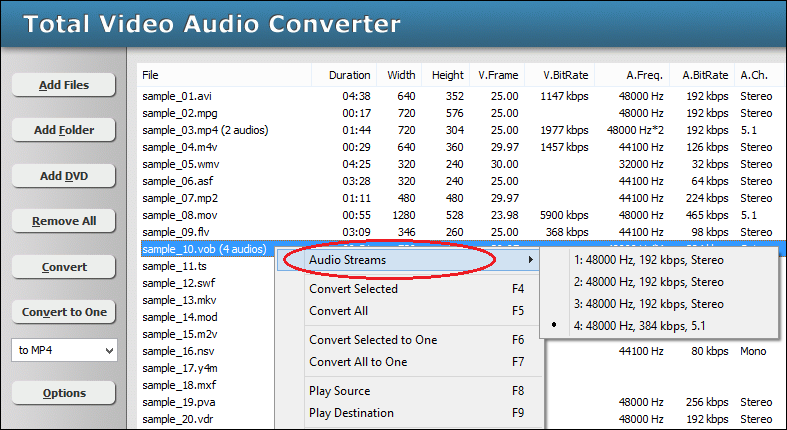Select file sample_03.mp4 (2 audios)
Image resolution: width=787 pixels, height=430 pixels.
click(x=205, y=130)
